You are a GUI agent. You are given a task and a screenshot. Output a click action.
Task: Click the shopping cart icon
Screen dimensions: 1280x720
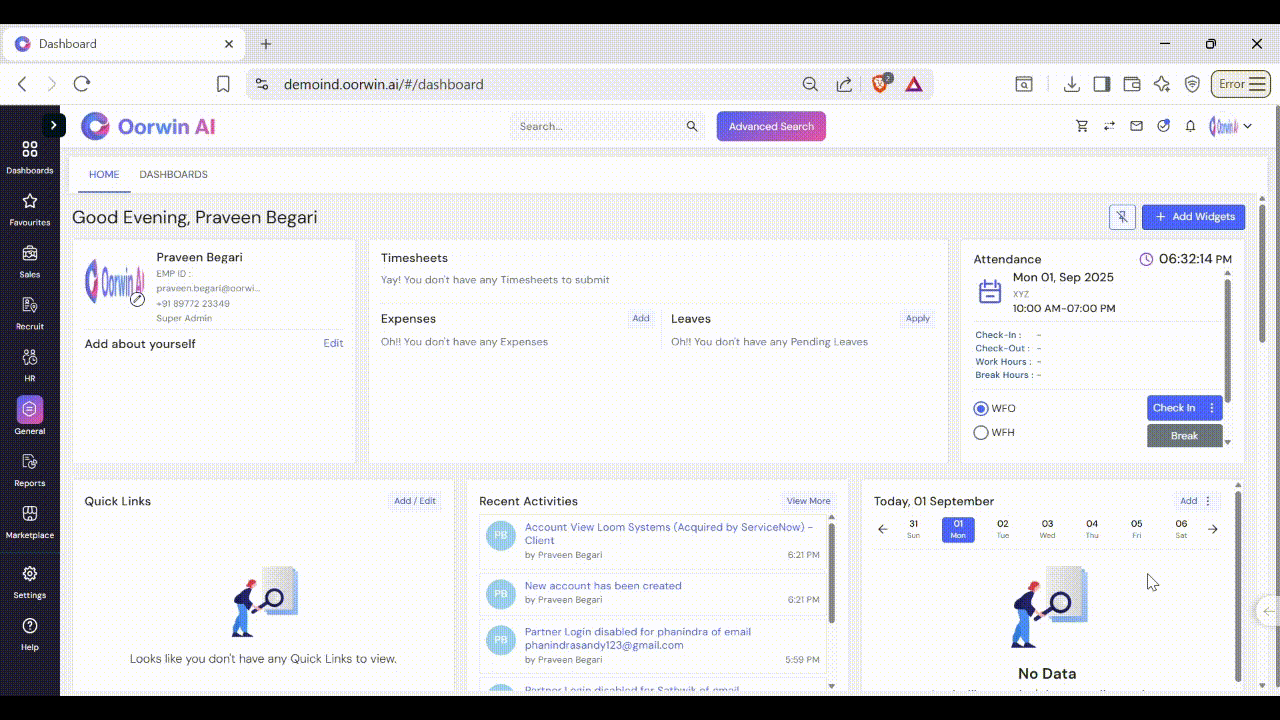[x=1082, y=126]
